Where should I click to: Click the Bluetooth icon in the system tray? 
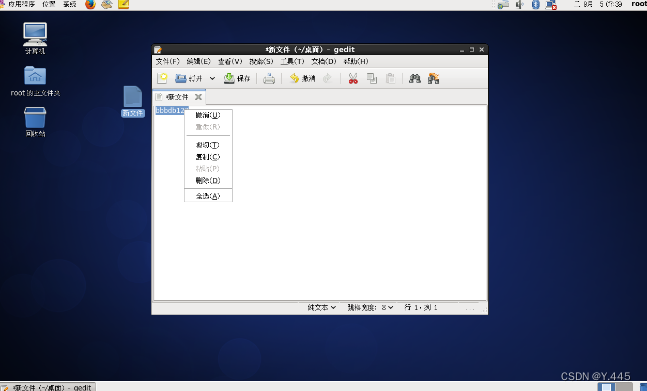tap(536, 5)
